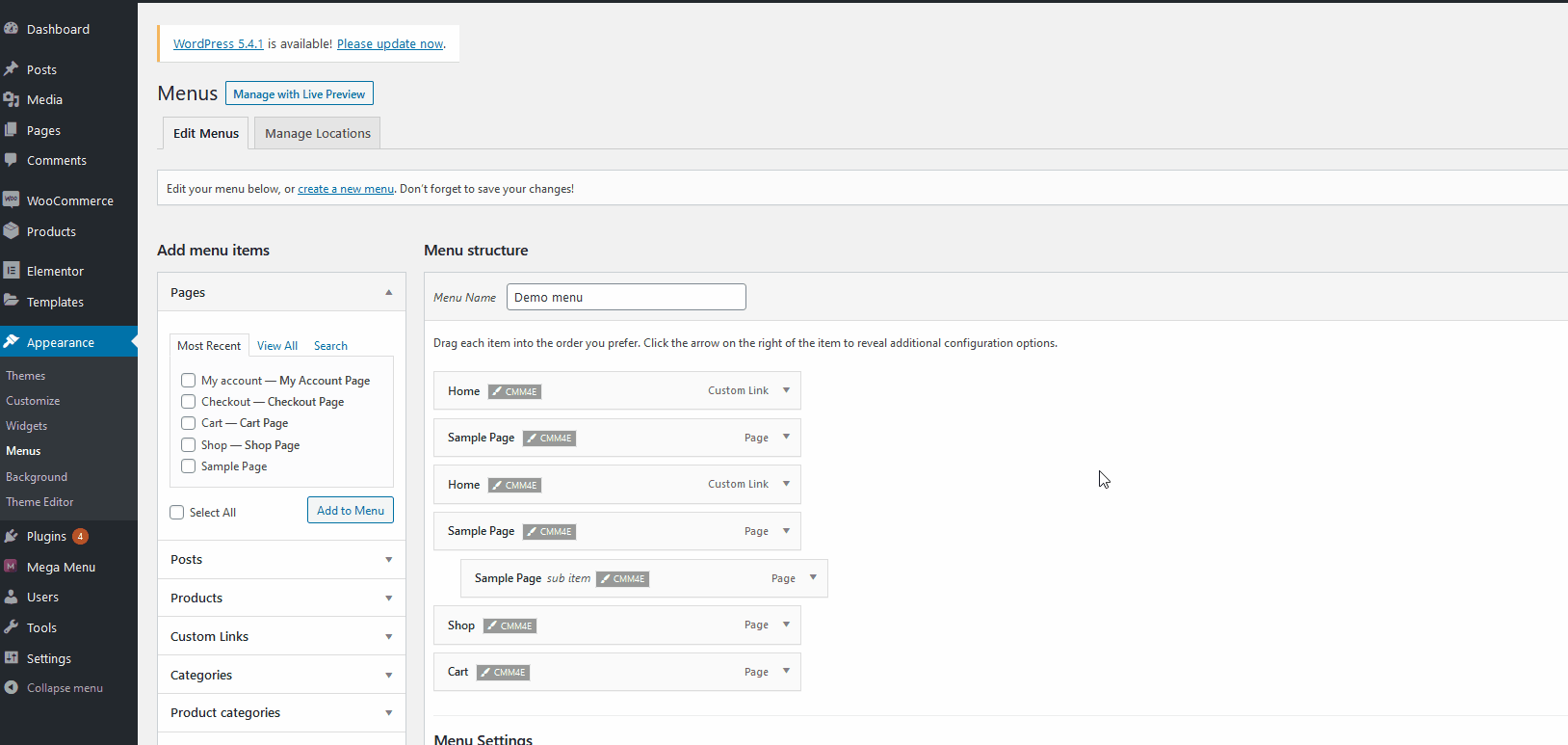The width and height of the screenshot is (1568, 745).
Task: Open the View All pages tab
Action: tap(277, 346)
